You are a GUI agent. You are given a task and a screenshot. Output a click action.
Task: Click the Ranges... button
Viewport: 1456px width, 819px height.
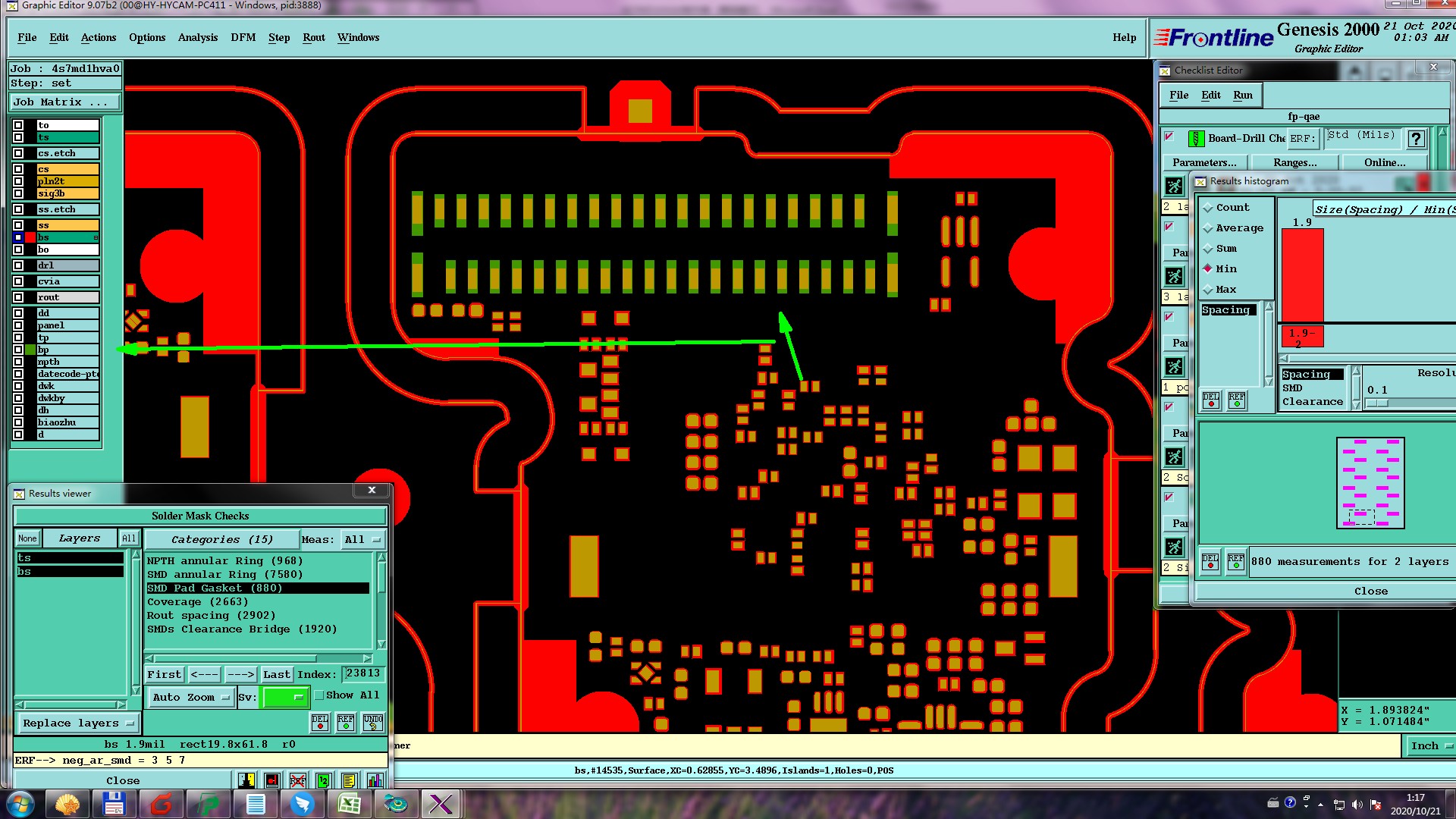(x=1295, y=162)
